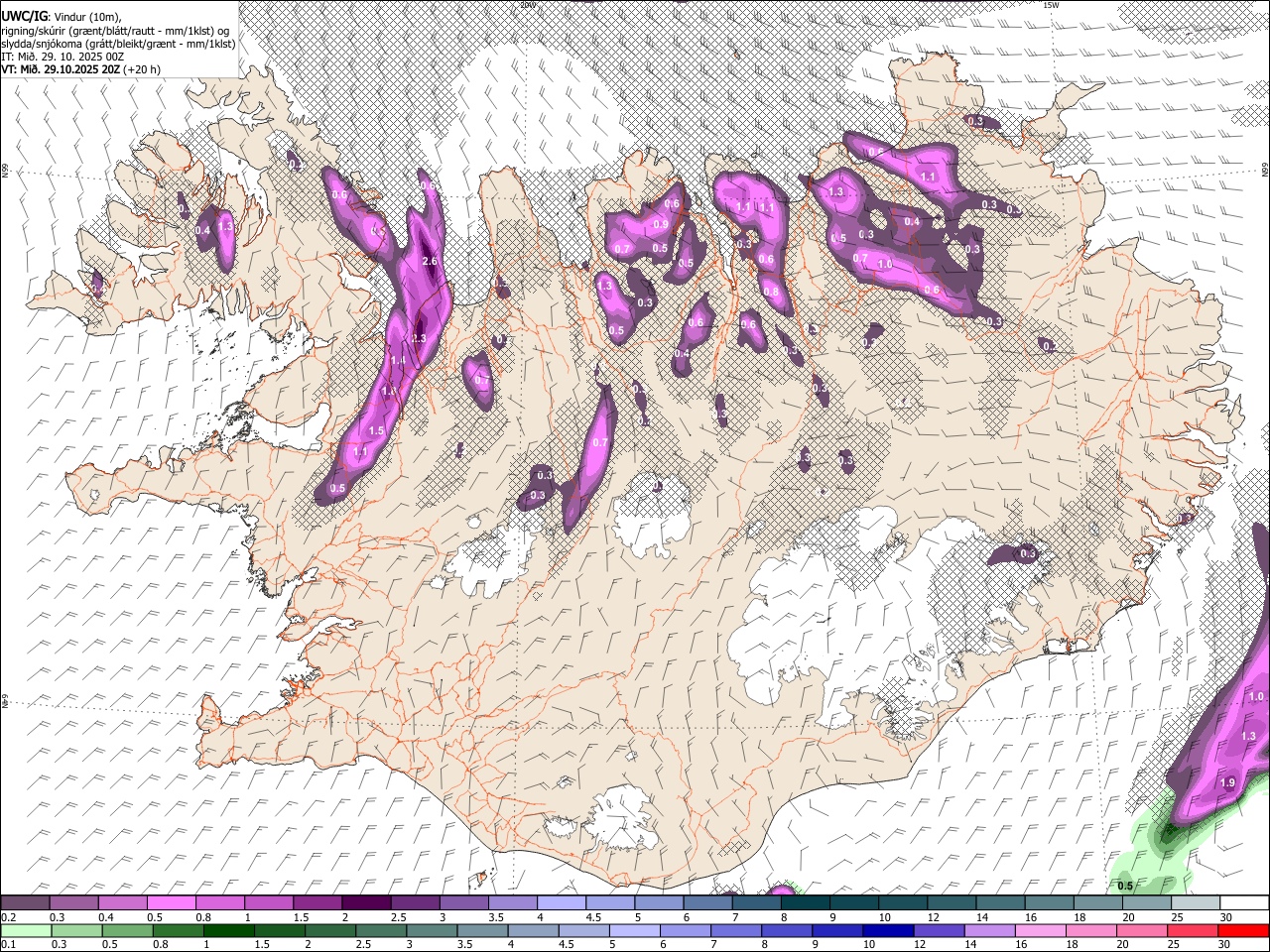Click the 0.5 value inside the green rain area
The width and height of the screenshot is (1270, 952).
[1125, 887]
